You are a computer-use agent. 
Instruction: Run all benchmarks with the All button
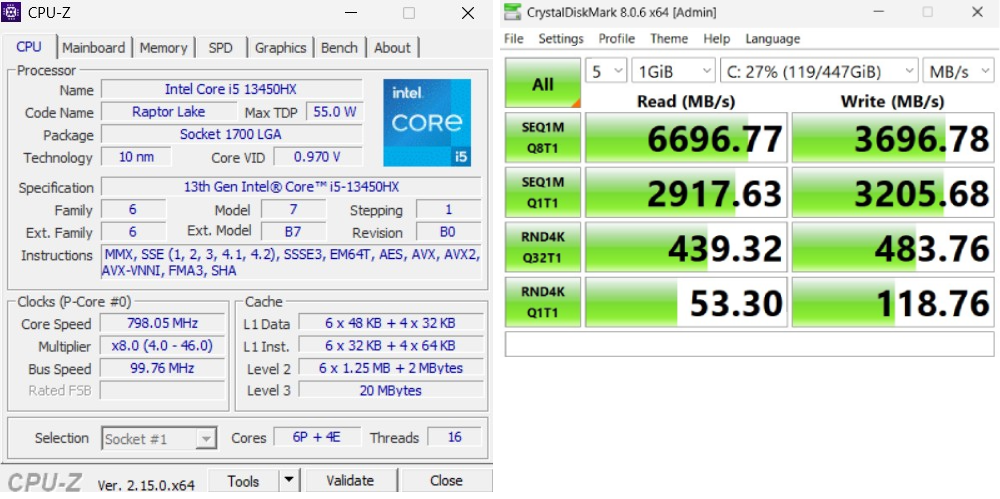click(543, 84)
